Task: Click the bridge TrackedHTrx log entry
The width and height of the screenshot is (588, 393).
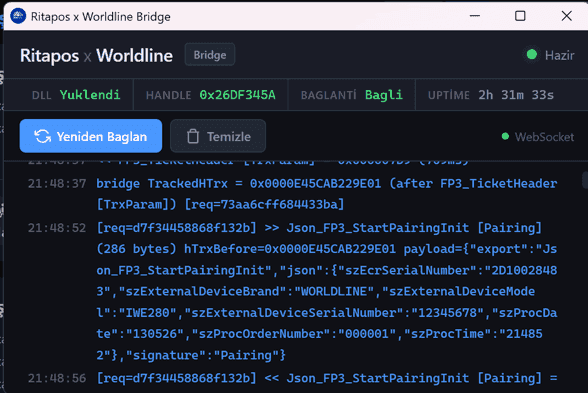Action: click(x=327, y=194)
